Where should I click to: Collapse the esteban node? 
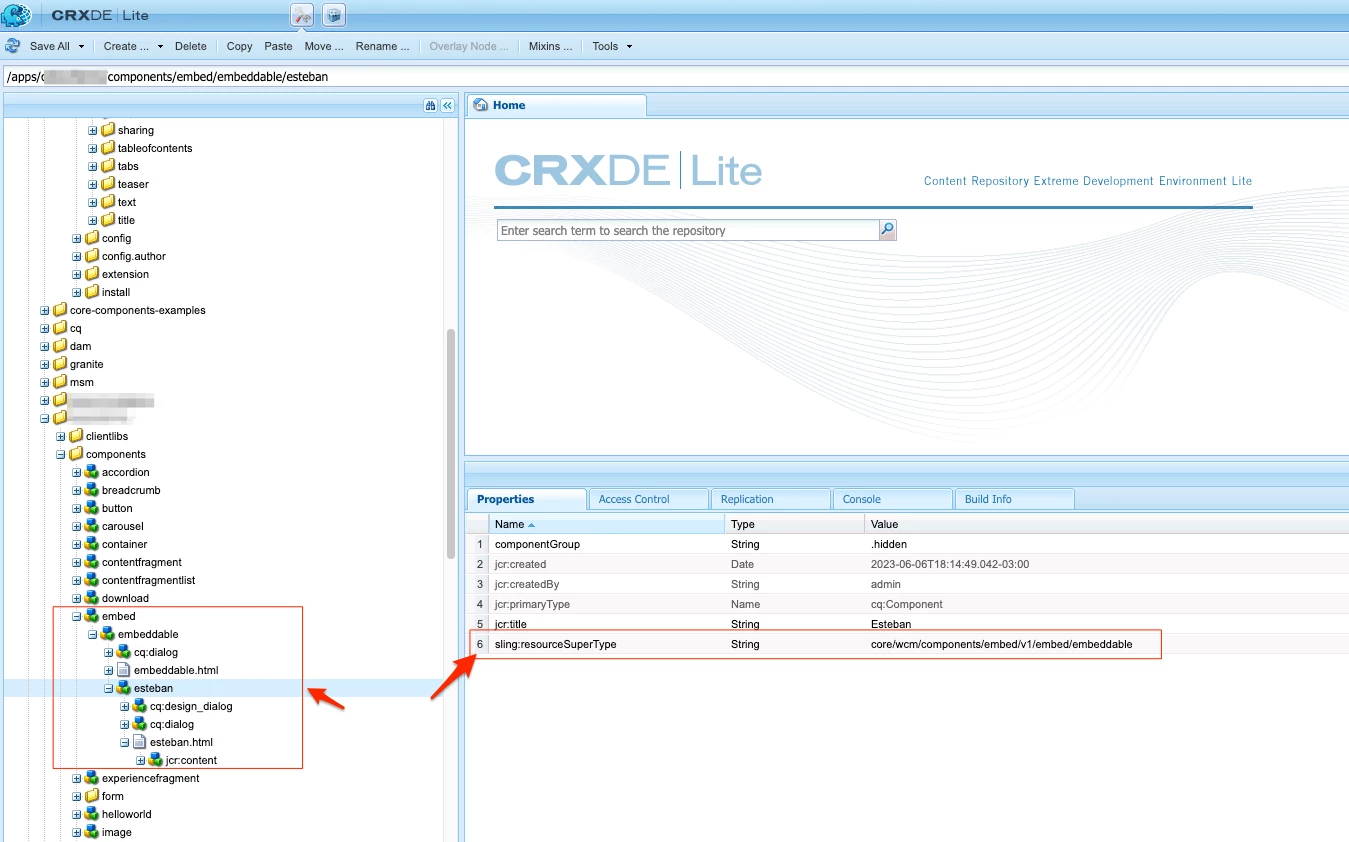(x=109, y=688)
